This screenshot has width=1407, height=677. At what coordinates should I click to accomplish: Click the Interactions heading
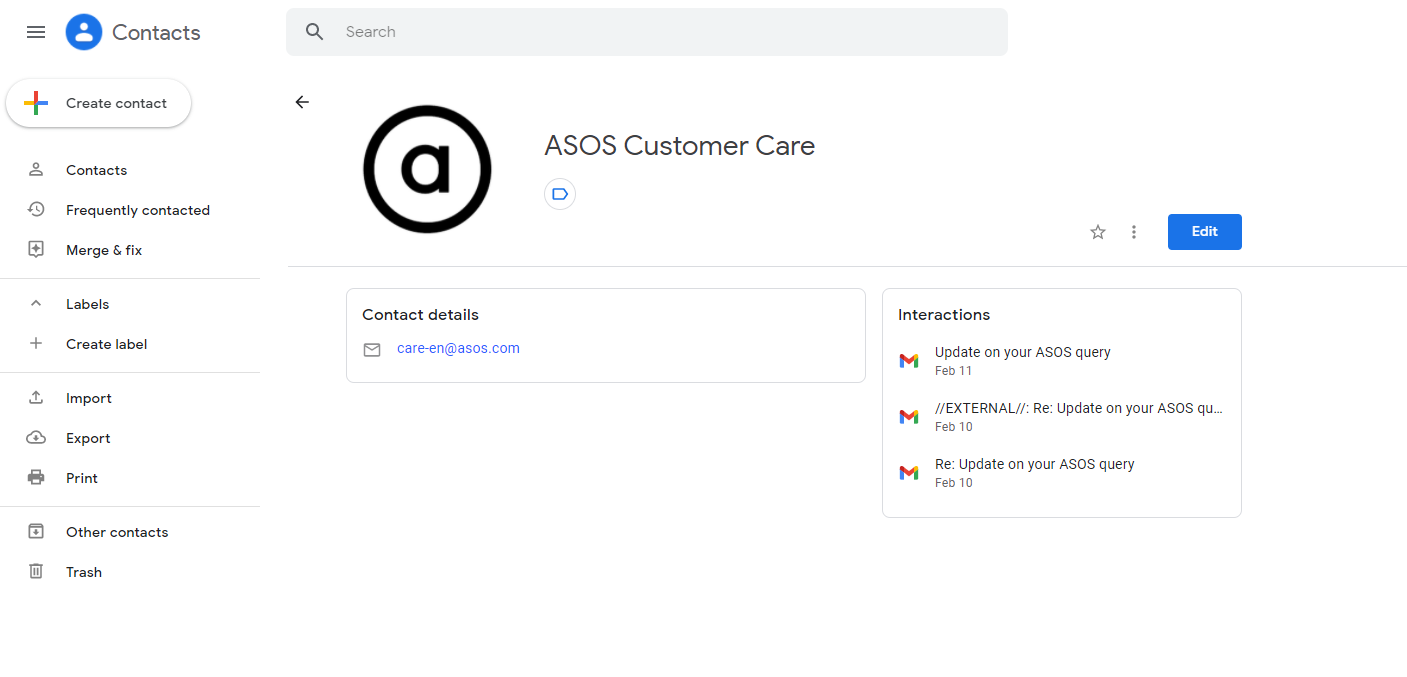(944, 315)
